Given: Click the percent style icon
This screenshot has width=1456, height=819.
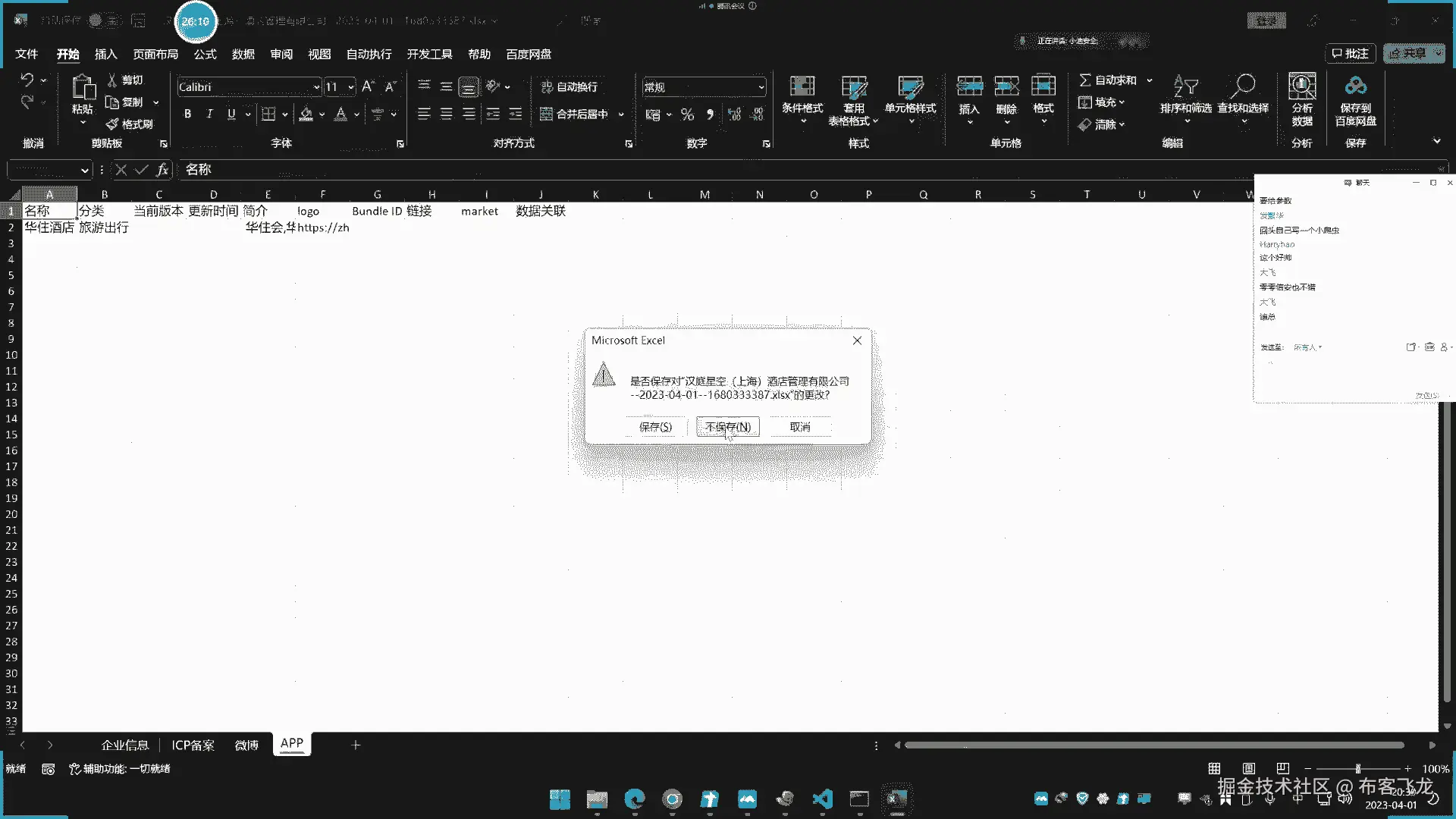Looking at the screenshot, I should pyautogui.click(x=687, y=115).
